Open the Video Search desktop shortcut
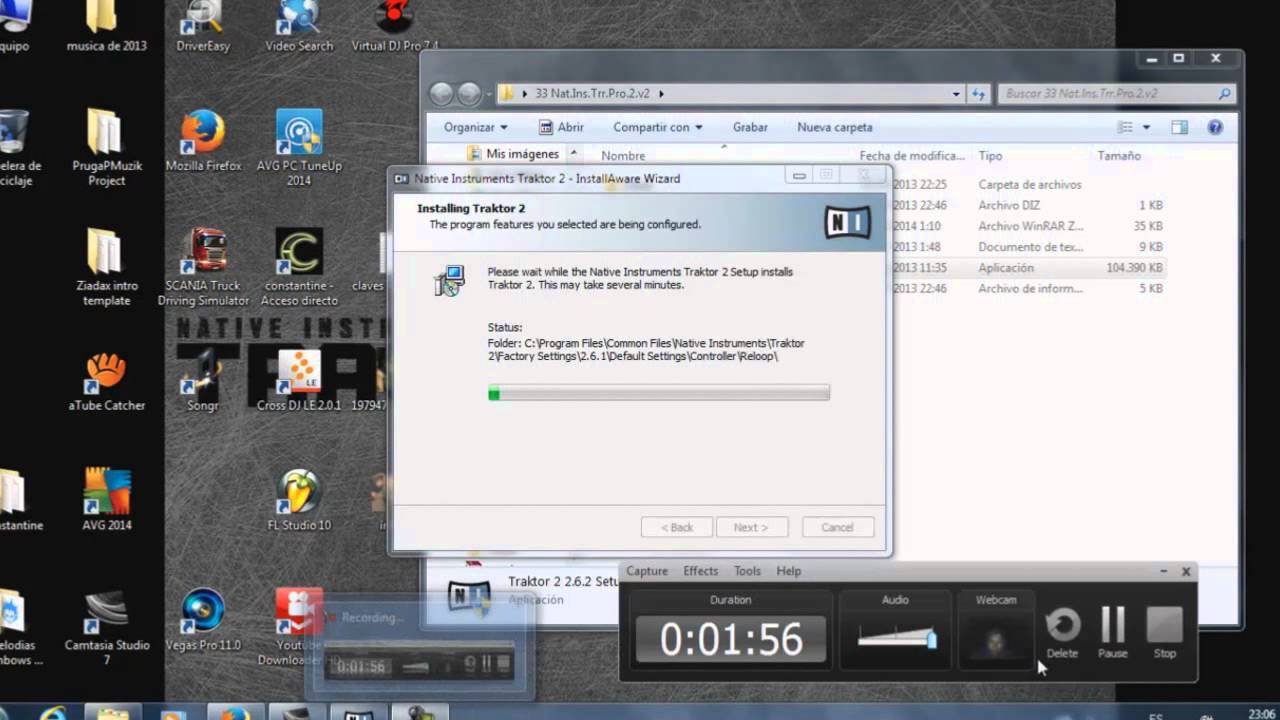Image resolution: width=1280 pixels, height=720 pixels. tap(299, 26)
